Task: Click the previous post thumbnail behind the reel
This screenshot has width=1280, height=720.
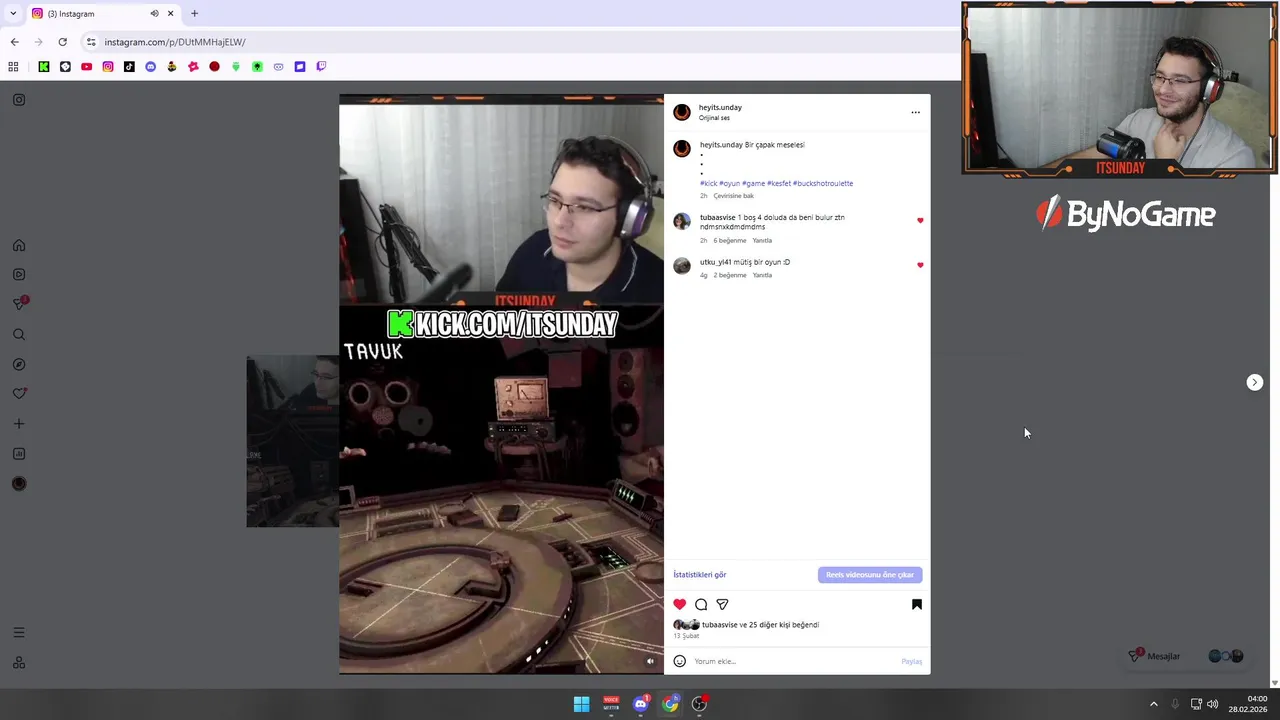Action: (292, 441)
